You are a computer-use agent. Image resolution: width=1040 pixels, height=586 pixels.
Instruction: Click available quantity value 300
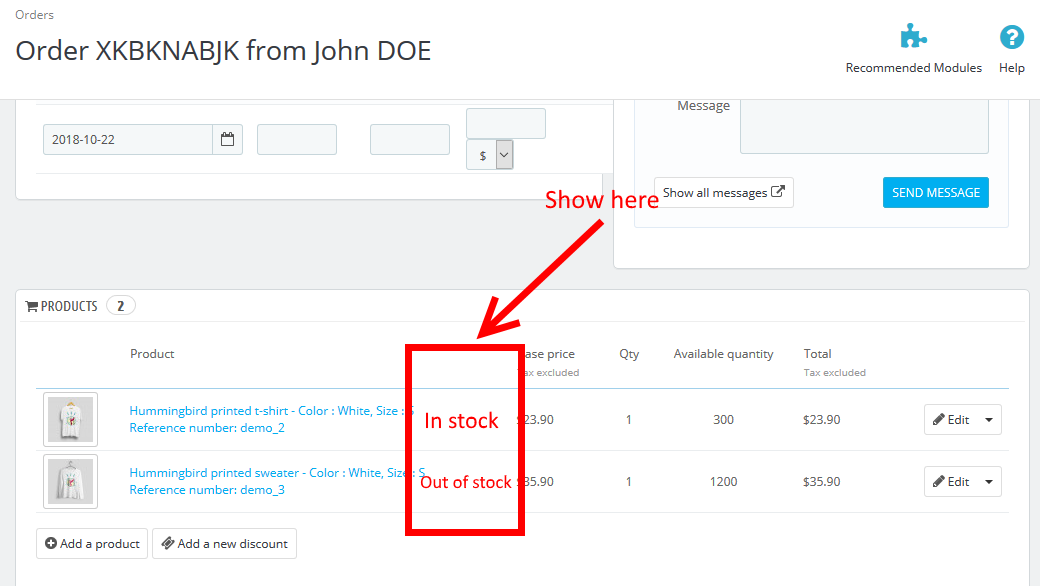tap(723, 420)
